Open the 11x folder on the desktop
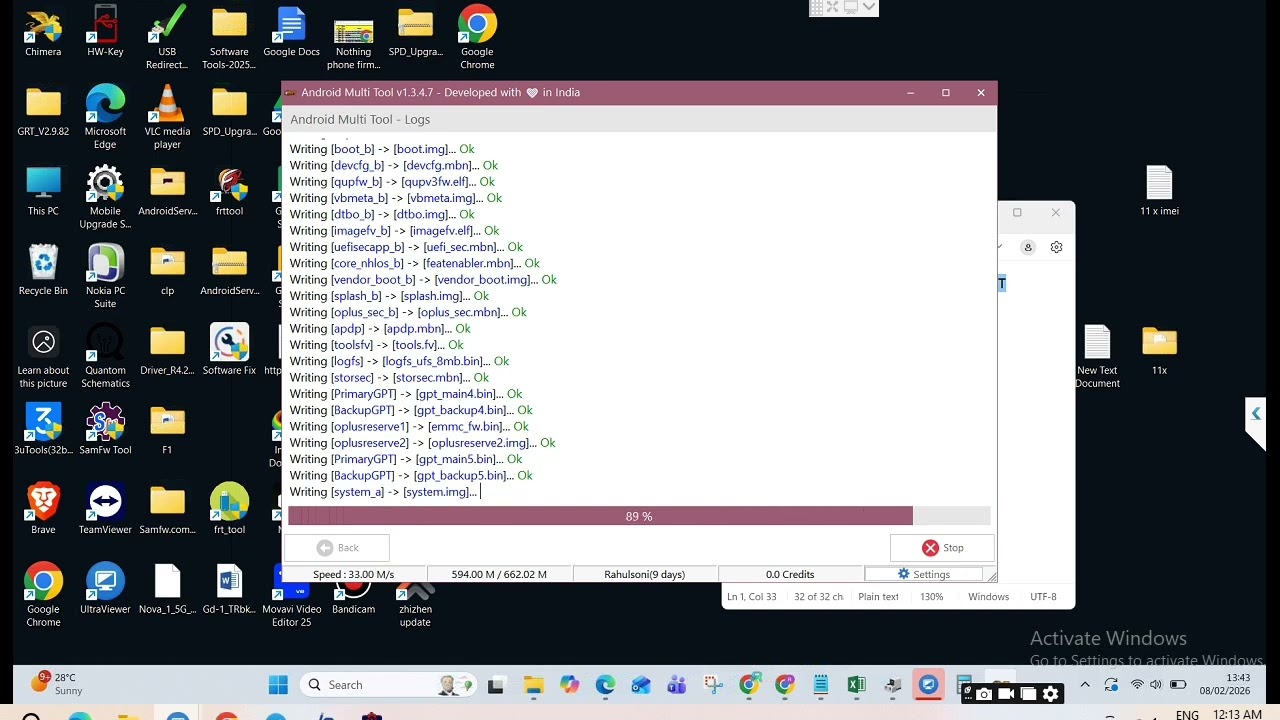The height and width of the screenshot is (720, 1280). coord(1159,351)
